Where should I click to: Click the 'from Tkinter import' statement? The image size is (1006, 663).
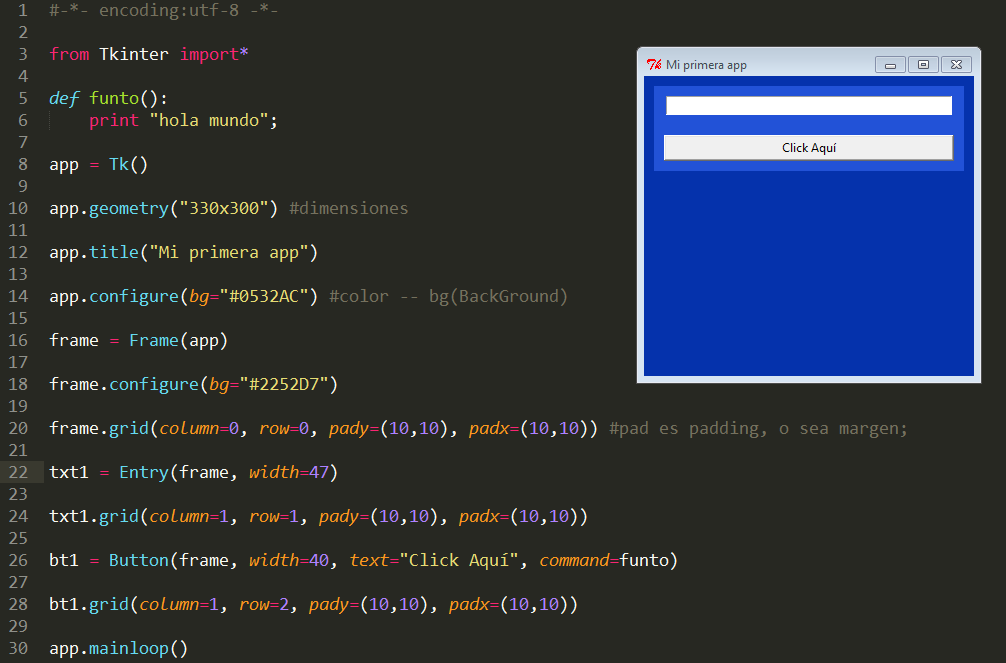click(150, 54)
